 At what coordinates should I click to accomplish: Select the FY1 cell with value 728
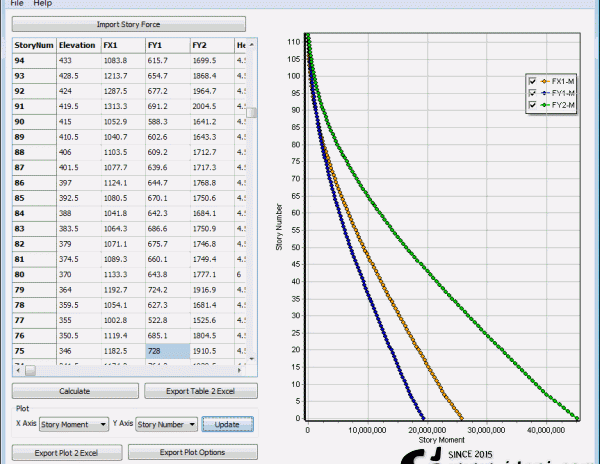[x=166, y=353]
